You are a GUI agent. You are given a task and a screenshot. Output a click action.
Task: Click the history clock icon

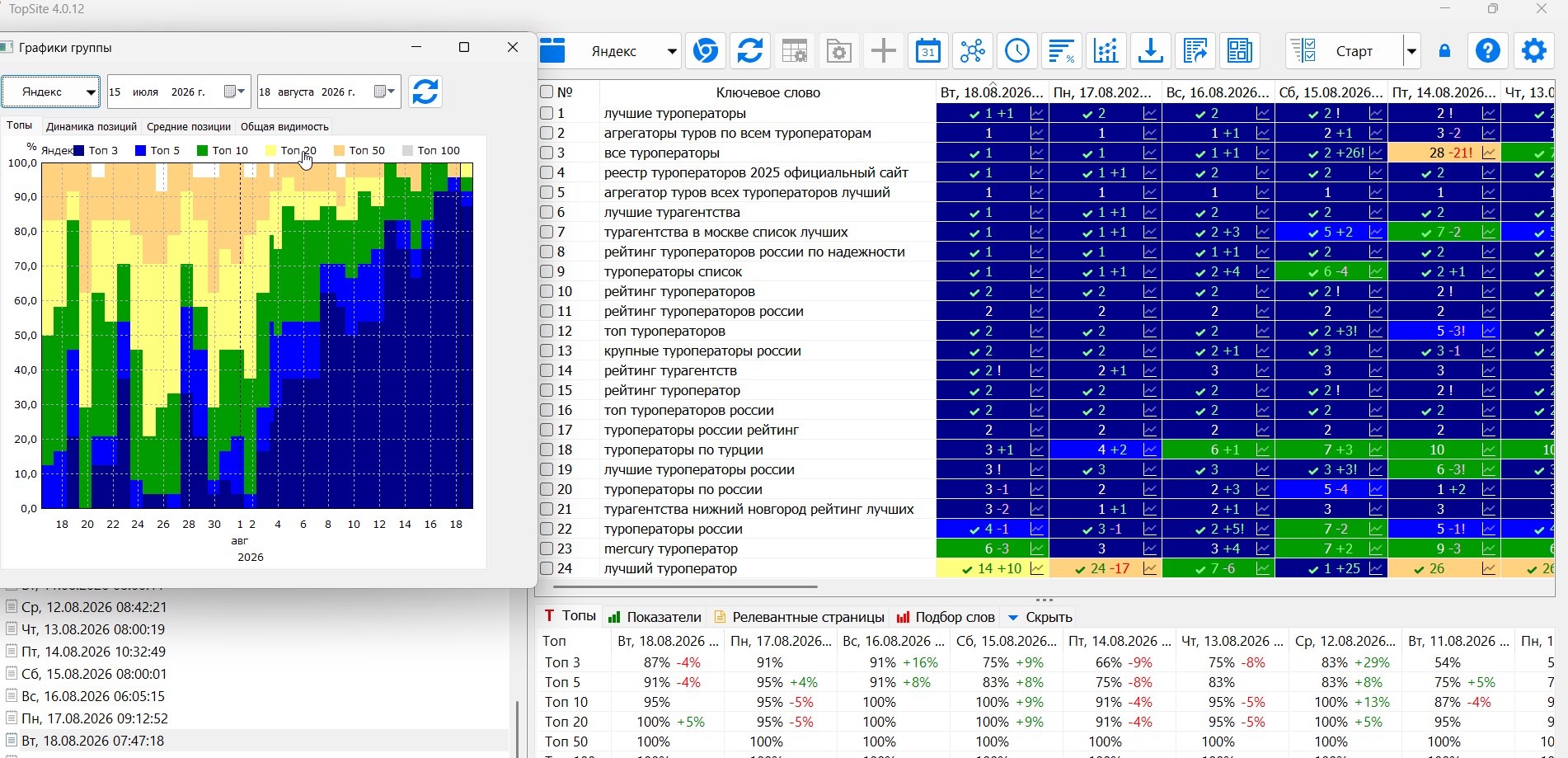(x=1017, y=51)
